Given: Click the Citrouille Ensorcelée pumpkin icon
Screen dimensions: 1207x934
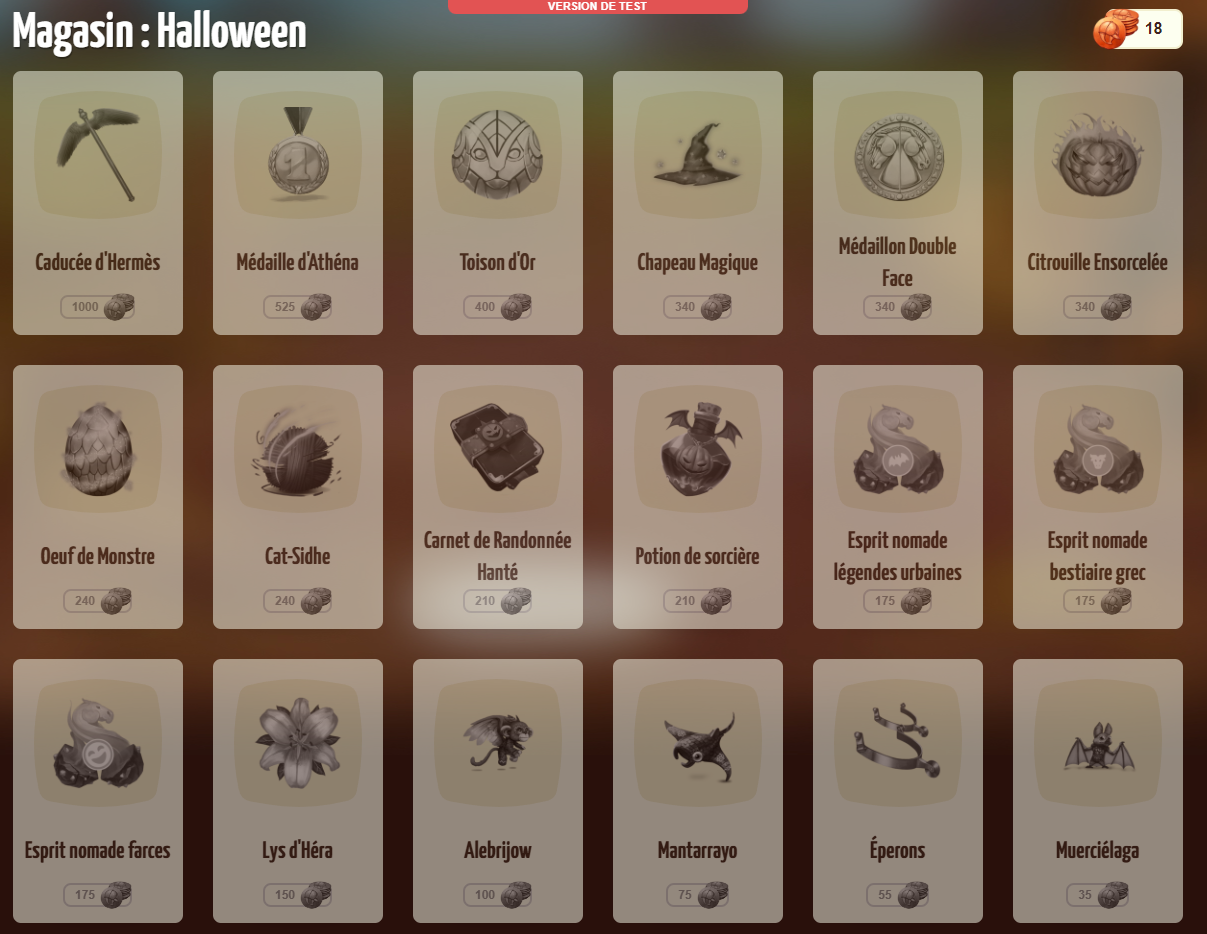Looking at the screenshot, I should (x=1098, y=155).
